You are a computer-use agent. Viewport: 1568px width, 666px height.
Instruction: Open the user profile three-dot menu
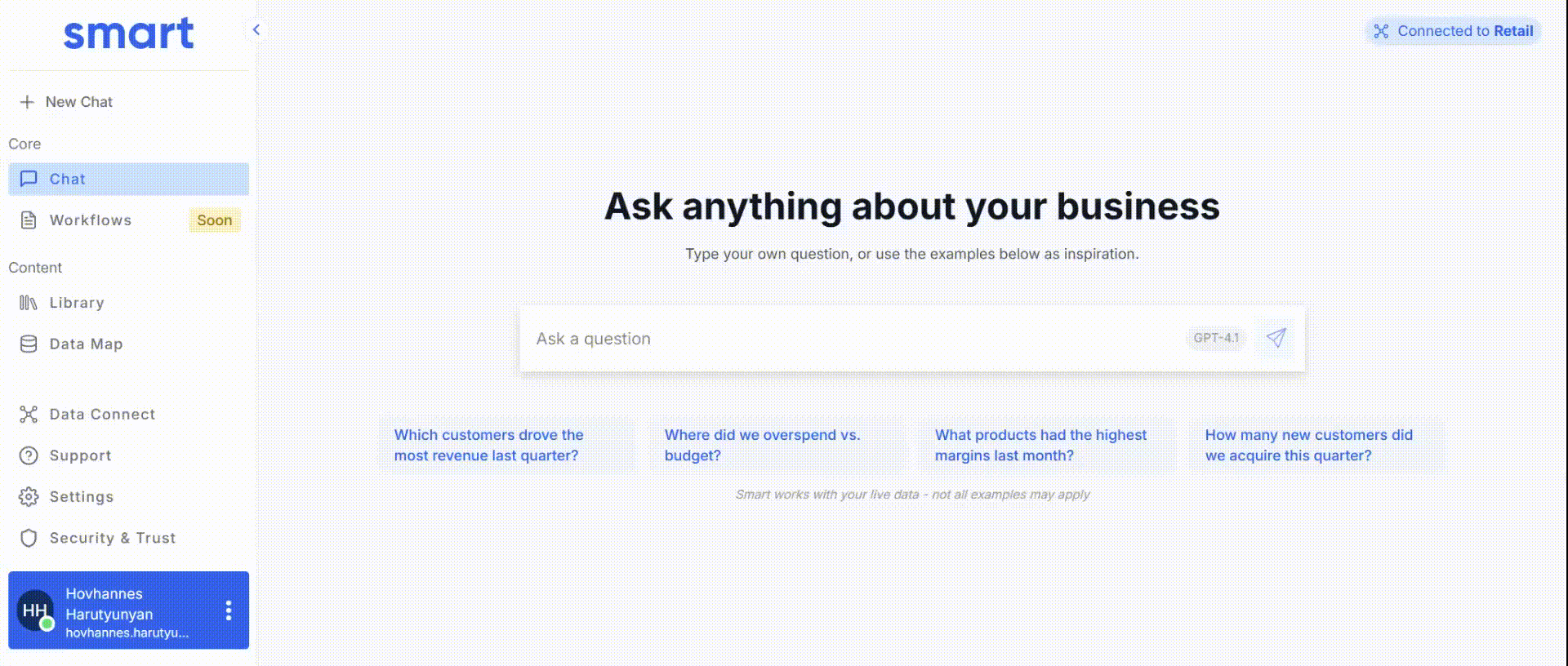tap(229, 610)
